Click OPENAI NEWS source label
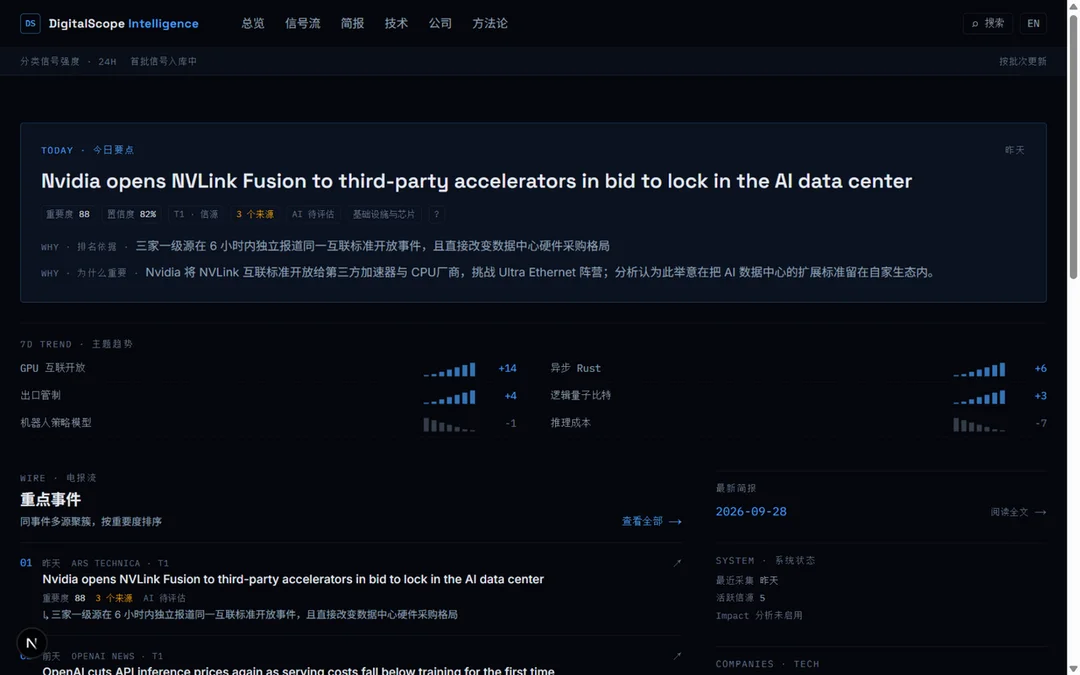The height and width of the screenshot is (675, 1080). tap(103, 656)
